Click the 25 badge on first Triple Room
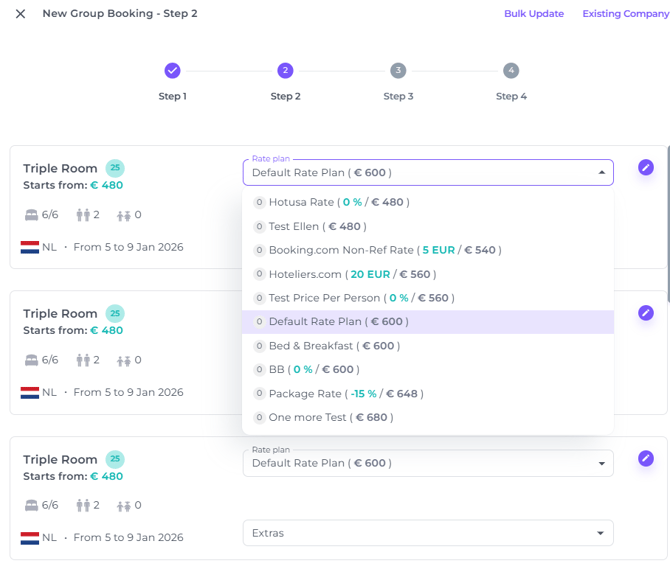 [115, 168]
